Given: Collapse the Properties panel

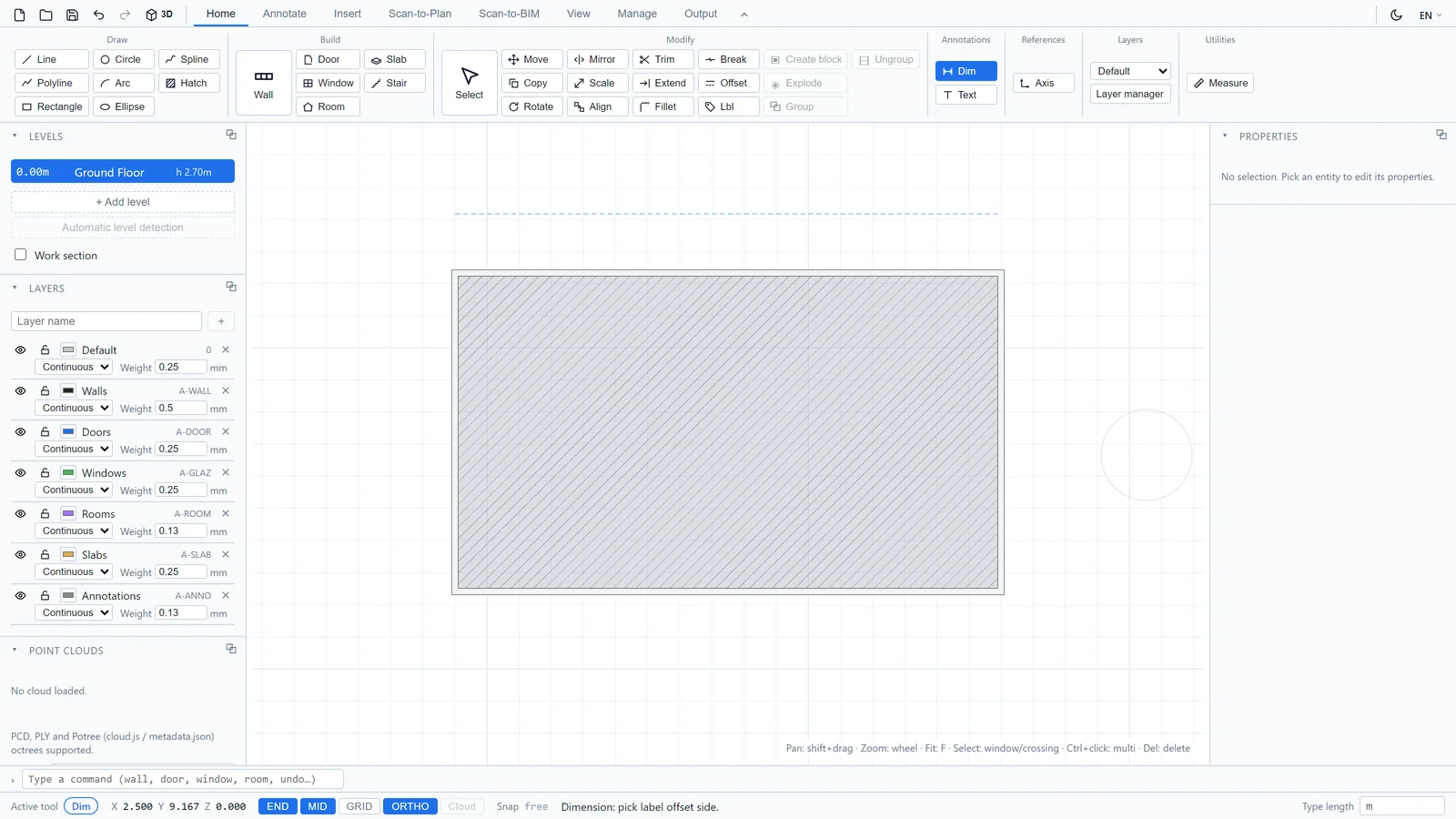Looking at the screenshot, I should [x=1225, y=136].
